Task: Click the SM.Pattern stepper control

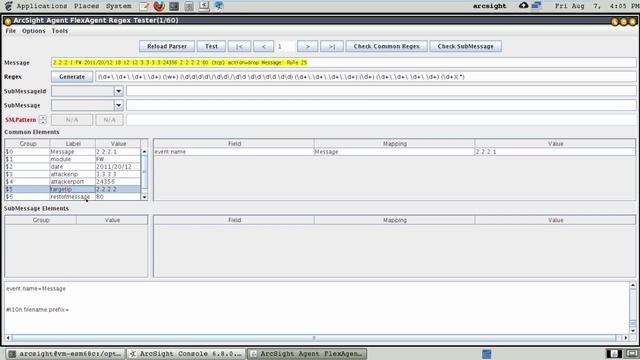Action: 43,120
